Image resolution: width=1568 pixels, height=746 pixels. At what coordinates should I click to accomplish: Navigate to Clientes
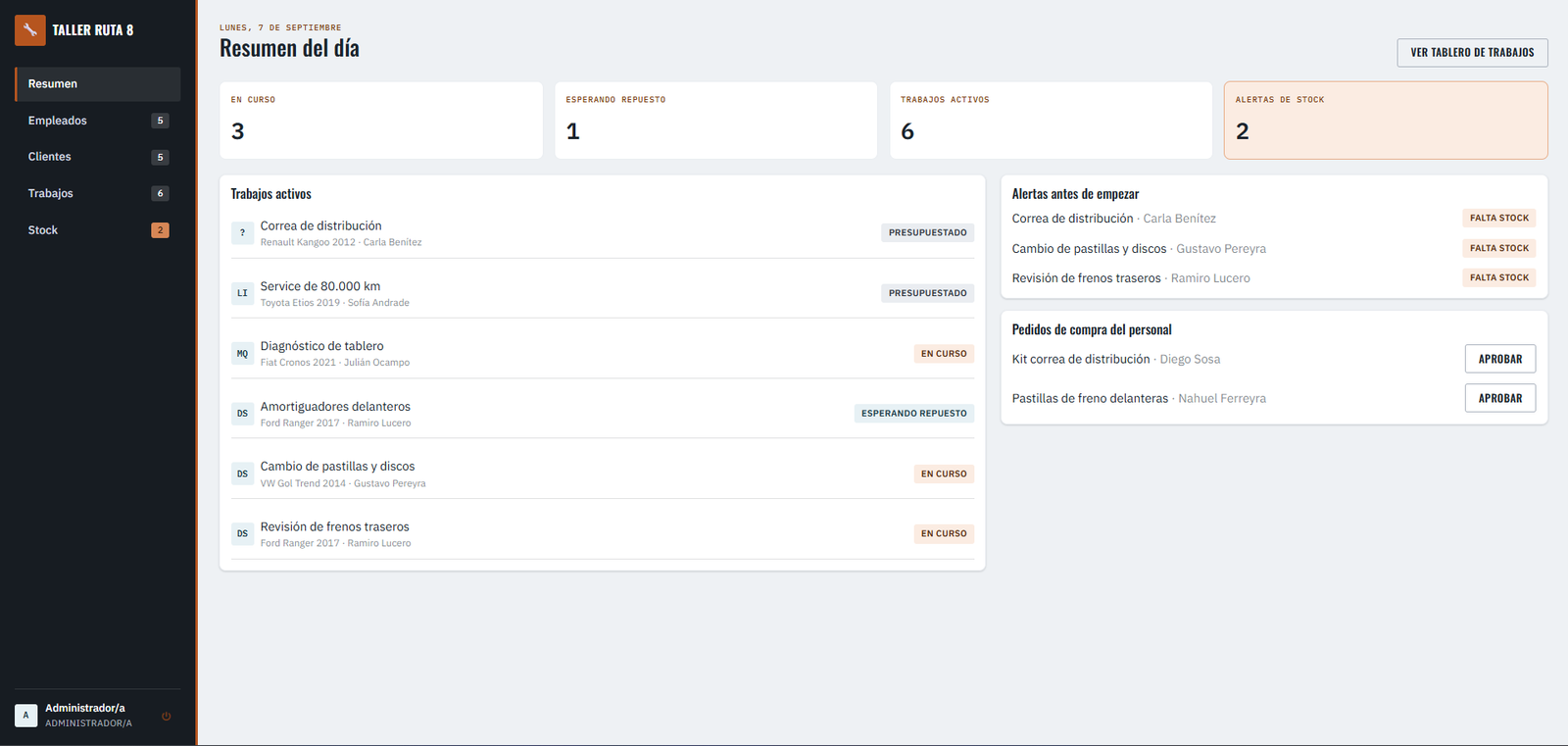tap(98, 157)
